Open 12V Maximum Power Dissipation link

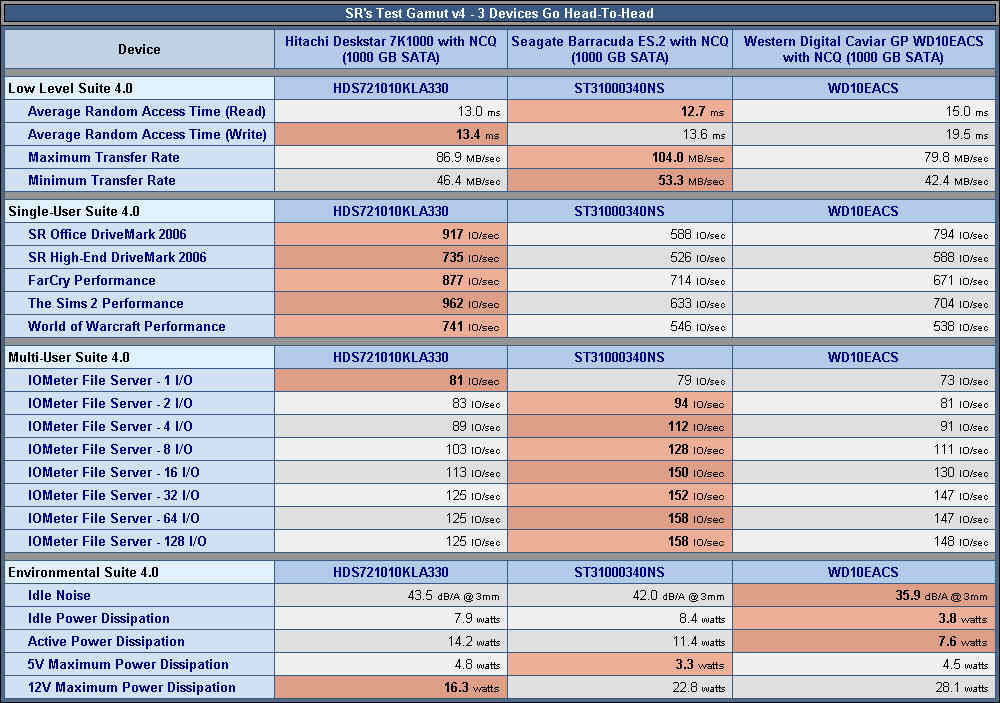[x=132, y=687]
